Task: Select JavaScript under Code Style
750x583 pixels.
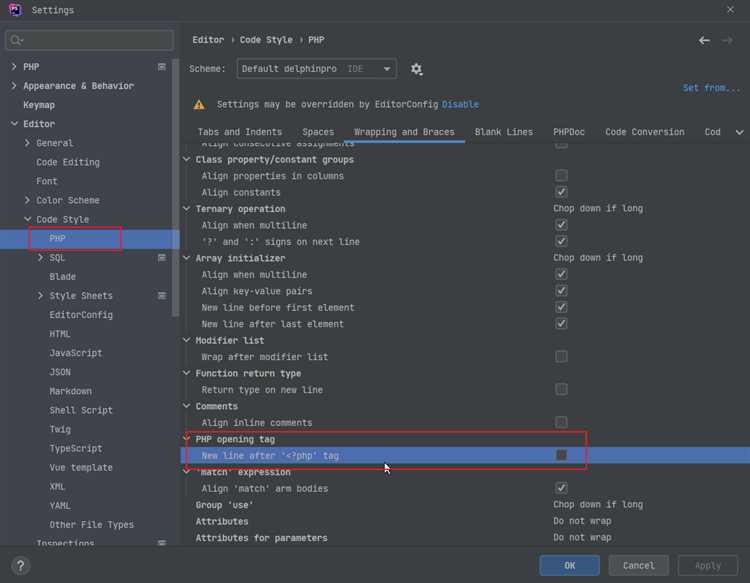Action: coord(76,353)
